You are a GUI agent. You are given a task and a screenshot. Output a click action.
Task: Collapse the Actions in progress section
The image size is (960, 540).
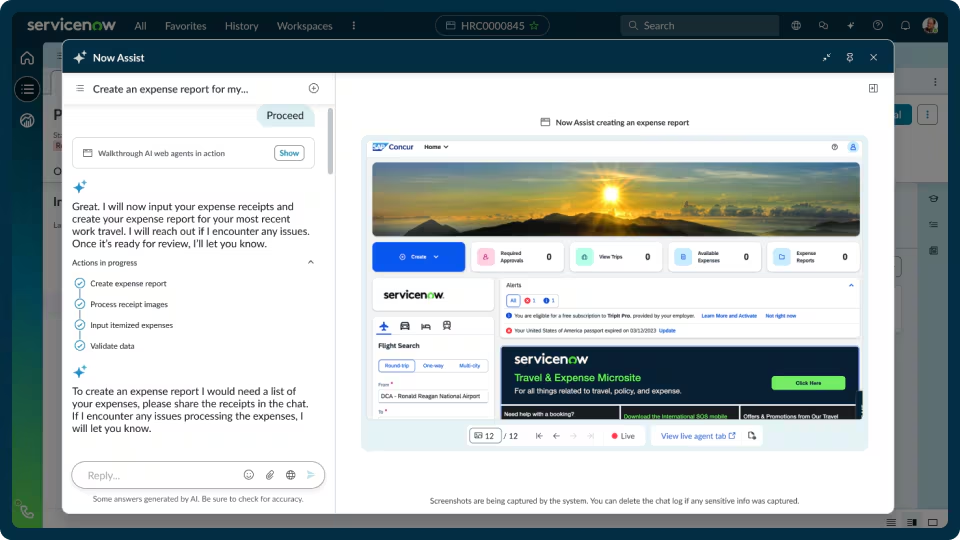[x=310, y=262]
